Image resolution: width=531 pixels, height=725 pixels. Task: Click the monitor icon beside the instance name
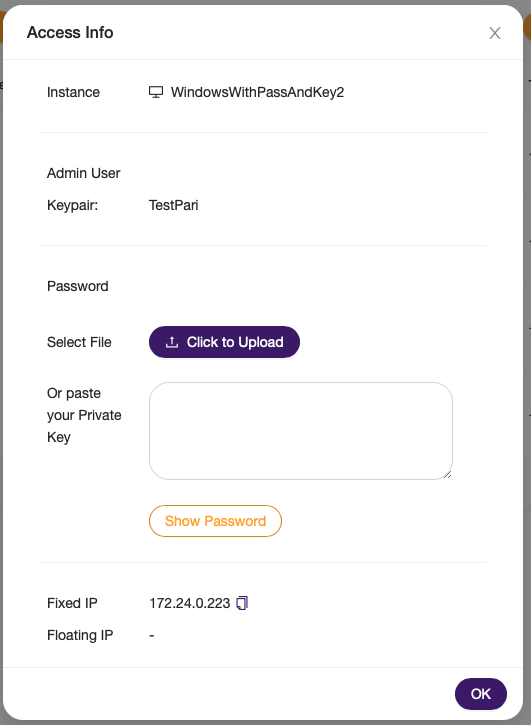pos(156,92)
